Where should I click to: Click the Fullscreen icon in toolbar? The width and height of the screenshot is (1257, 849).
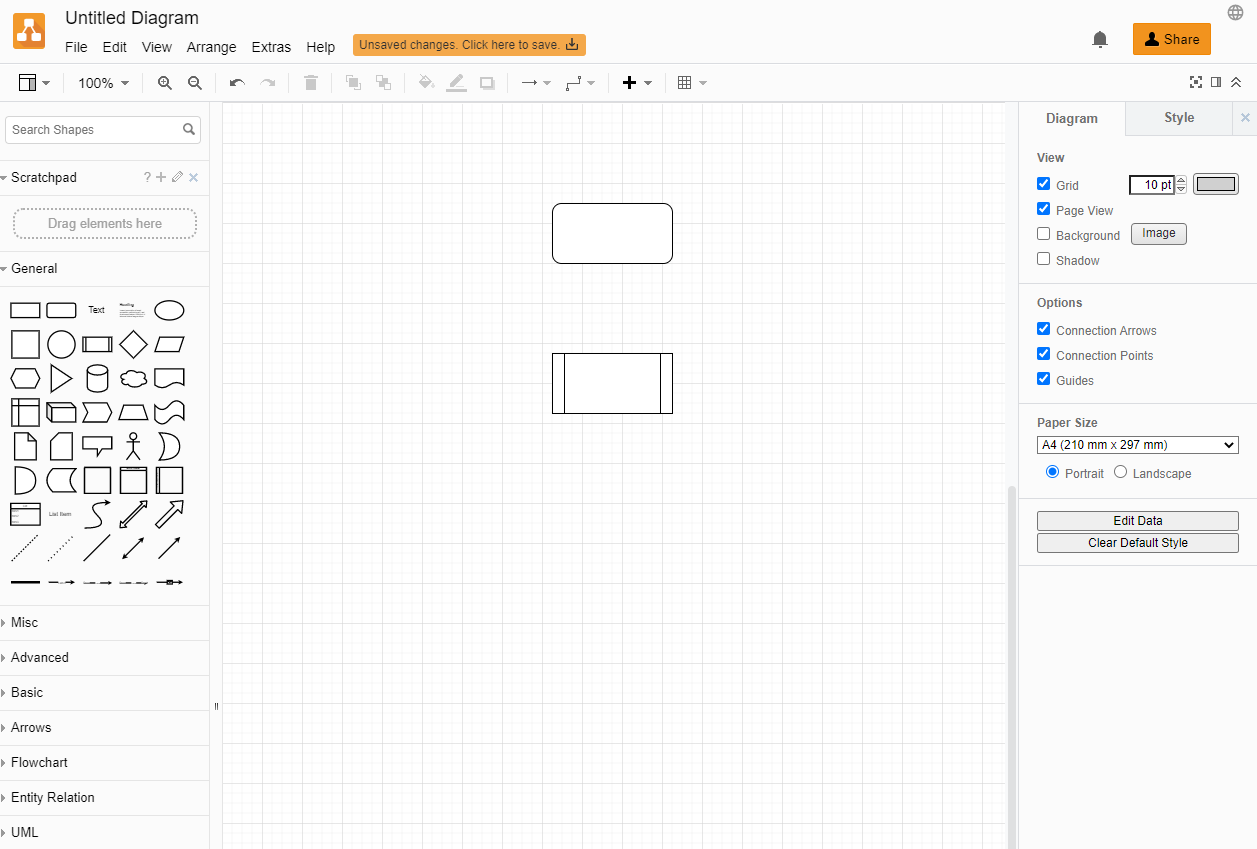click(1195, 82)
